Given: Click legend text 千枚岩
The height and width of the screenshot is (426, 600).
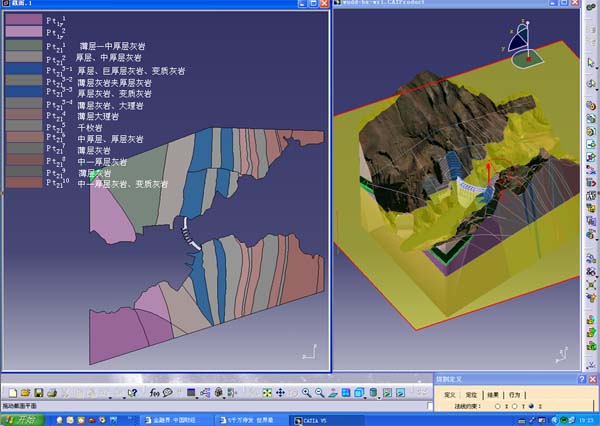Looking at the screenshot, I should [x=90, y=128].
